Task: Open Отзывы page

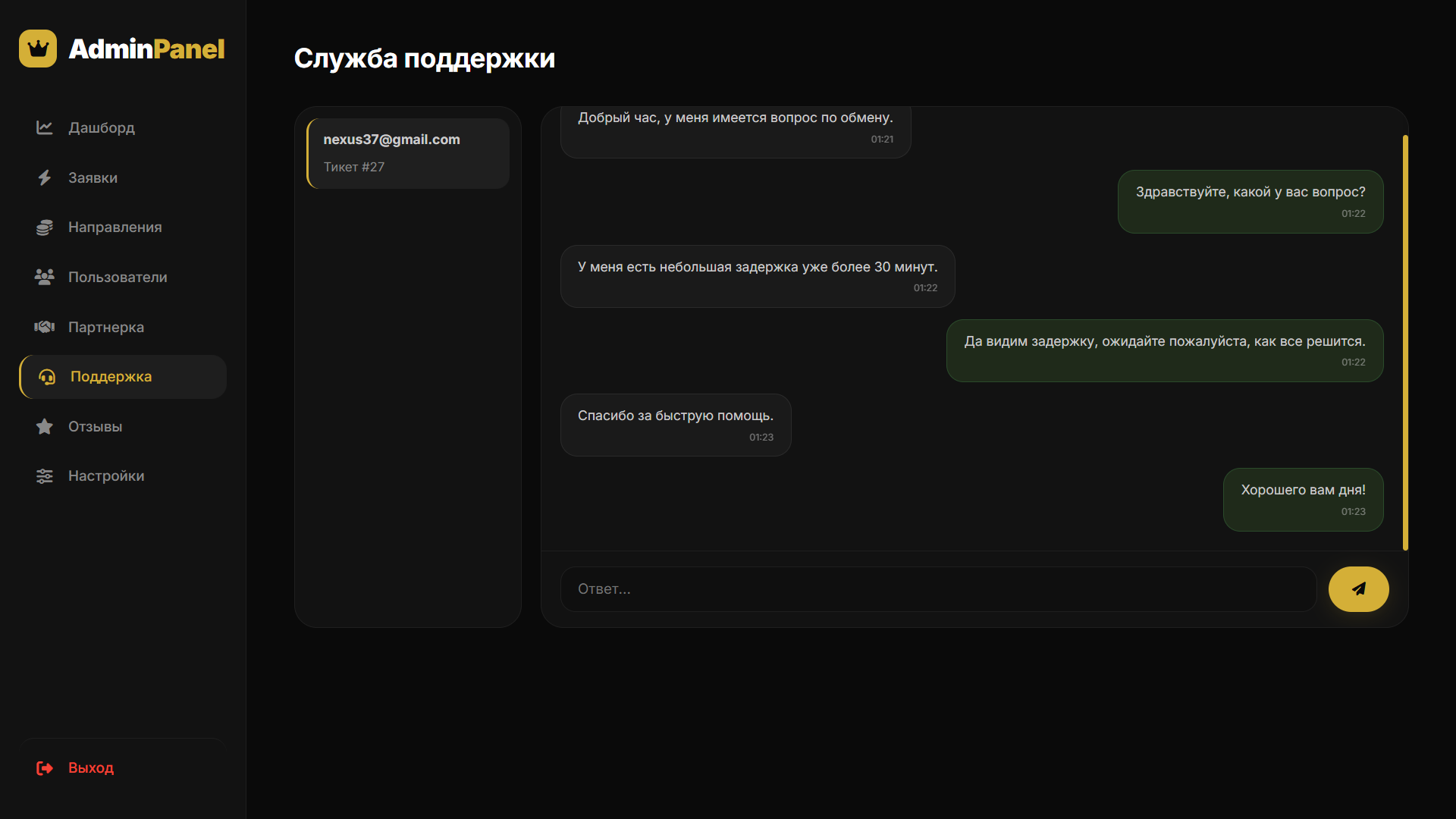Action: [123, 426]
